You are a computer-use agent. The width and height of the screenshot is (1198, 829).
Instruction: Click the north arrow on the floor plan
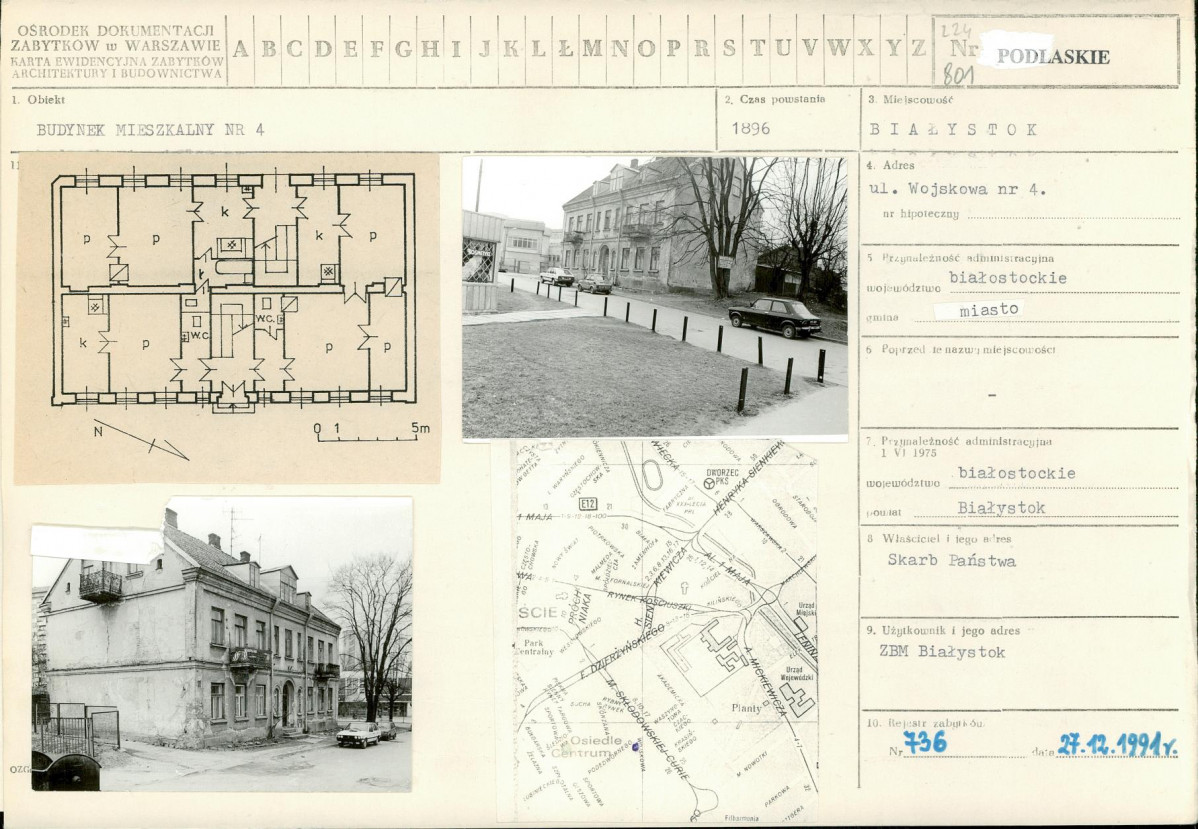140,438
